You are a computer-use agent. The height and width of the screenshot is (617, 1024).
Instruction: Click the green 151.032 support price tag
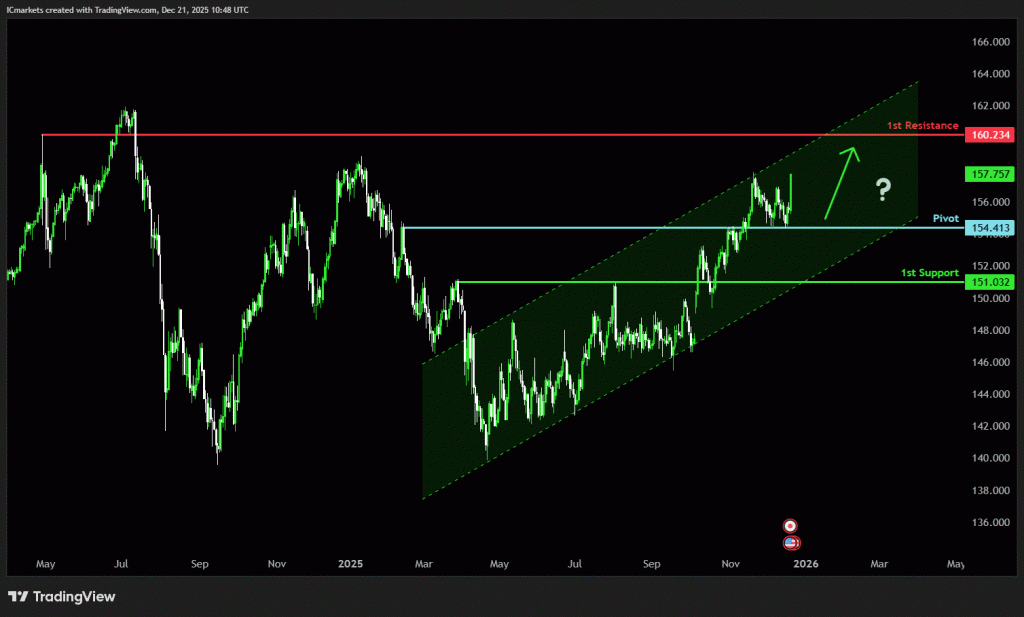pos(989,283)
